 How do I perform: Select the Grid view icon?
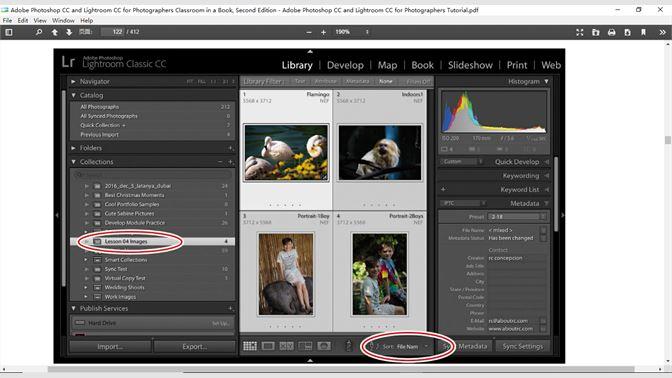[250, 346]
